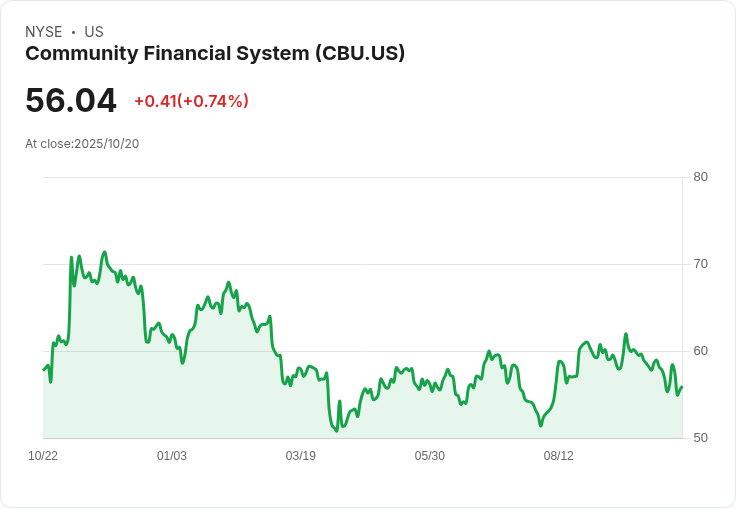Click the 56.04 closing price
This screenshot has width=736, height=508.
tap(71, 101)
